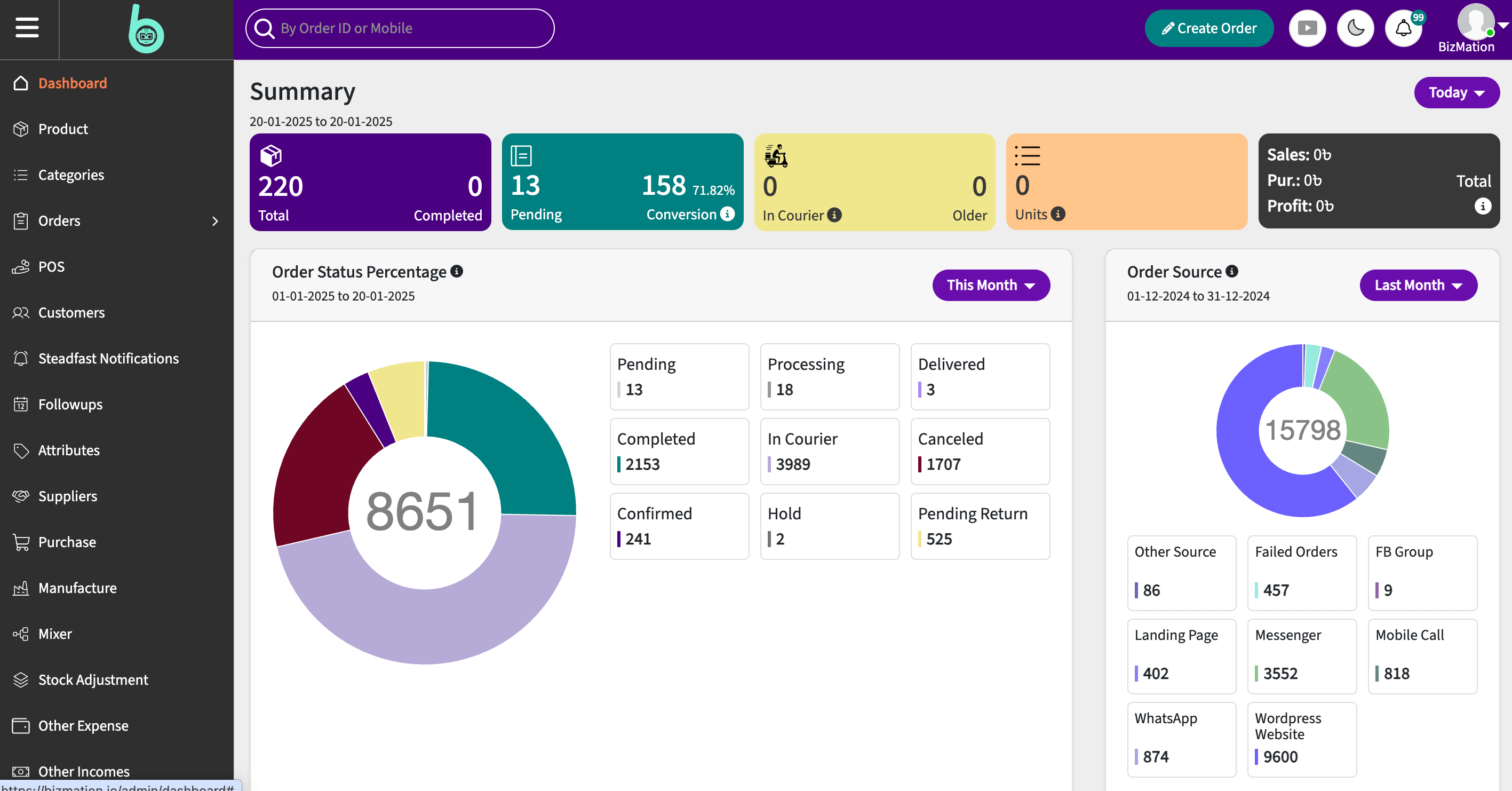Open the YouTube icon in the top bar
1512x791 pixels.
1307,28
